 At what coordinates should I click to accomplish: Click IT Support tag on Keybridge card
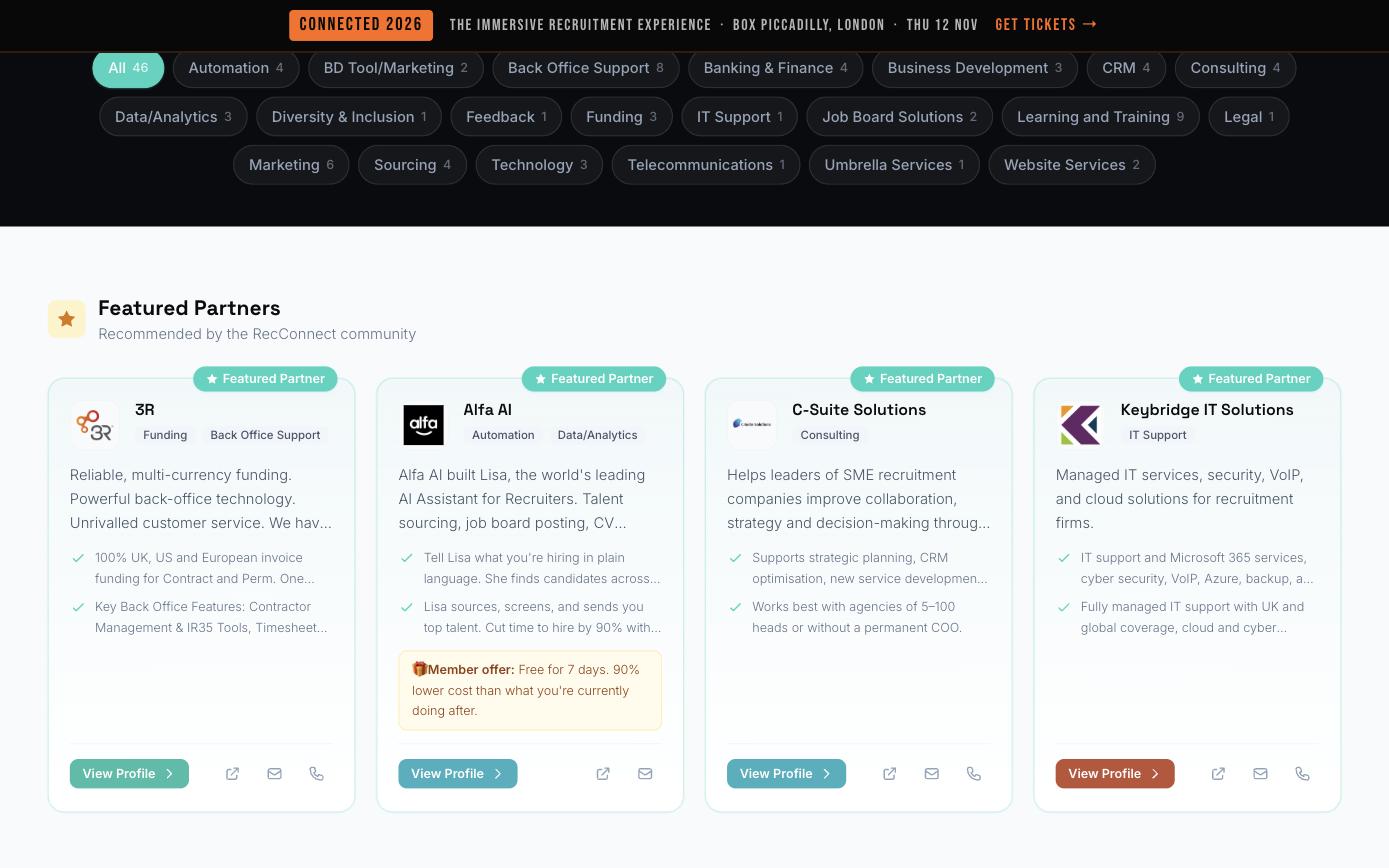point(1158,435)
